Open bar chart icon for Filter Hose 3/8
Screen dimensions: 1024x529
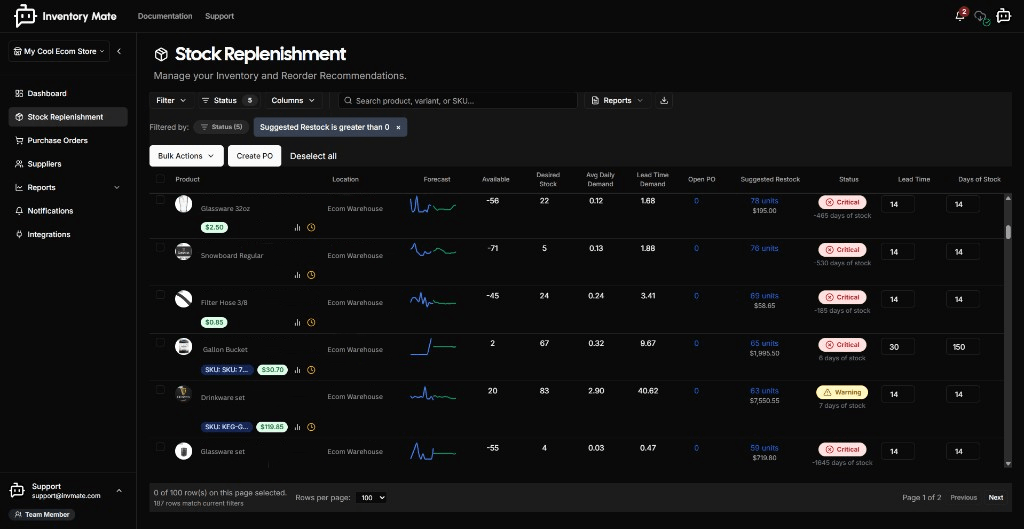tap(297, 322)
